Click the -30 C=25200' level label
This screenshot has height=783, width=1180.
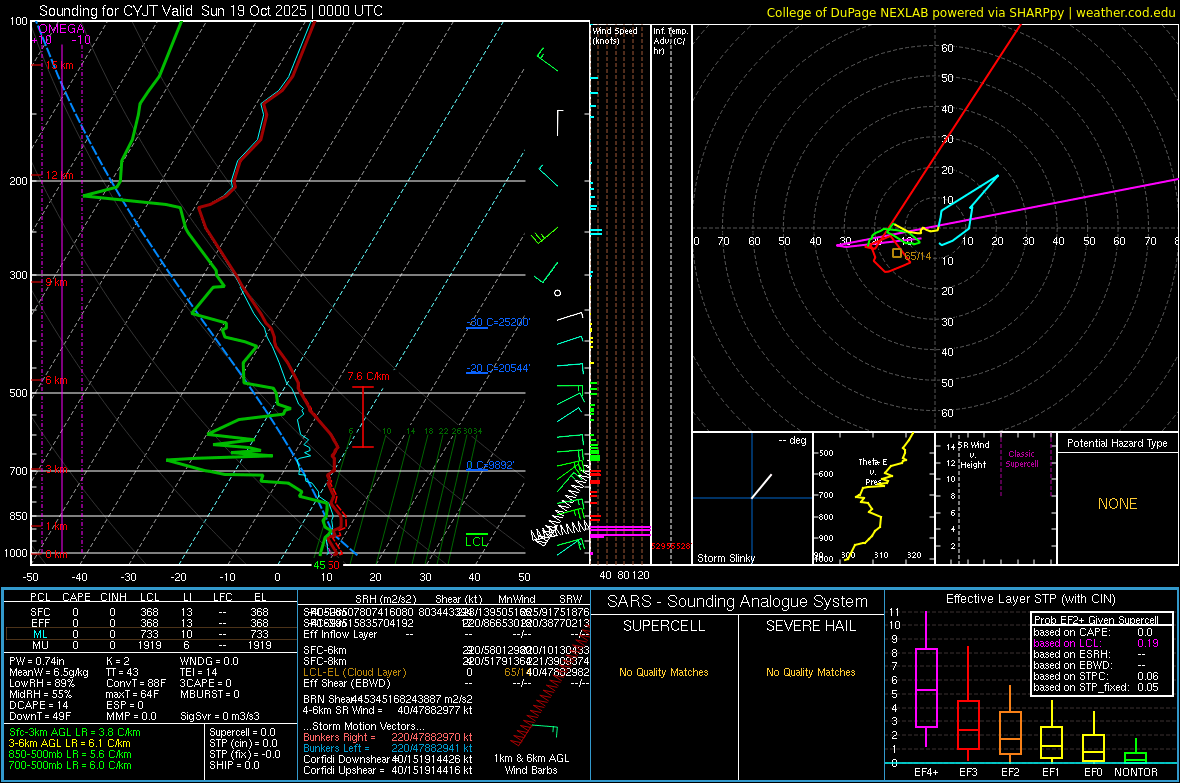coord(498,322)
